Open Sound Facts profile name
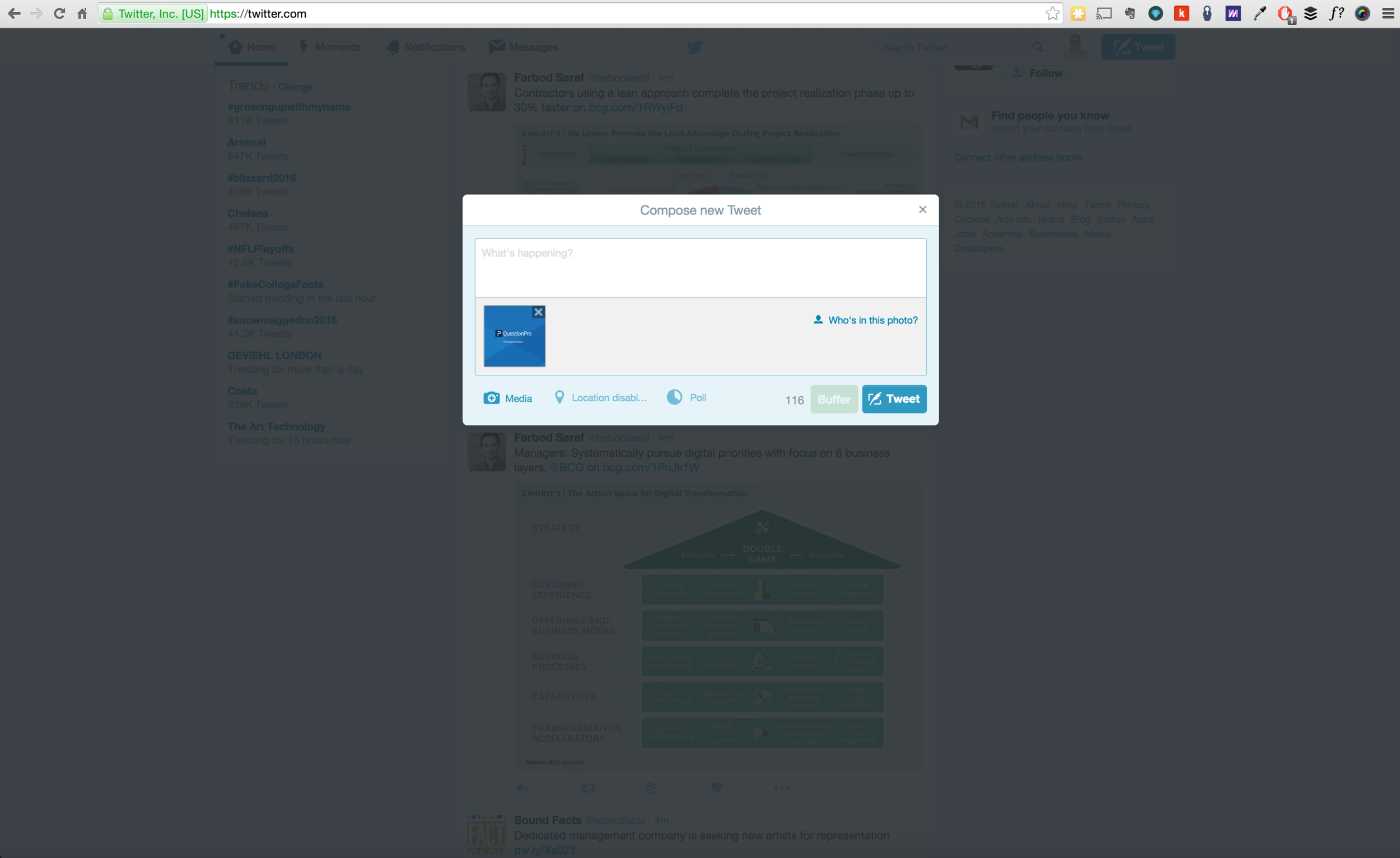 pos(548,820)
